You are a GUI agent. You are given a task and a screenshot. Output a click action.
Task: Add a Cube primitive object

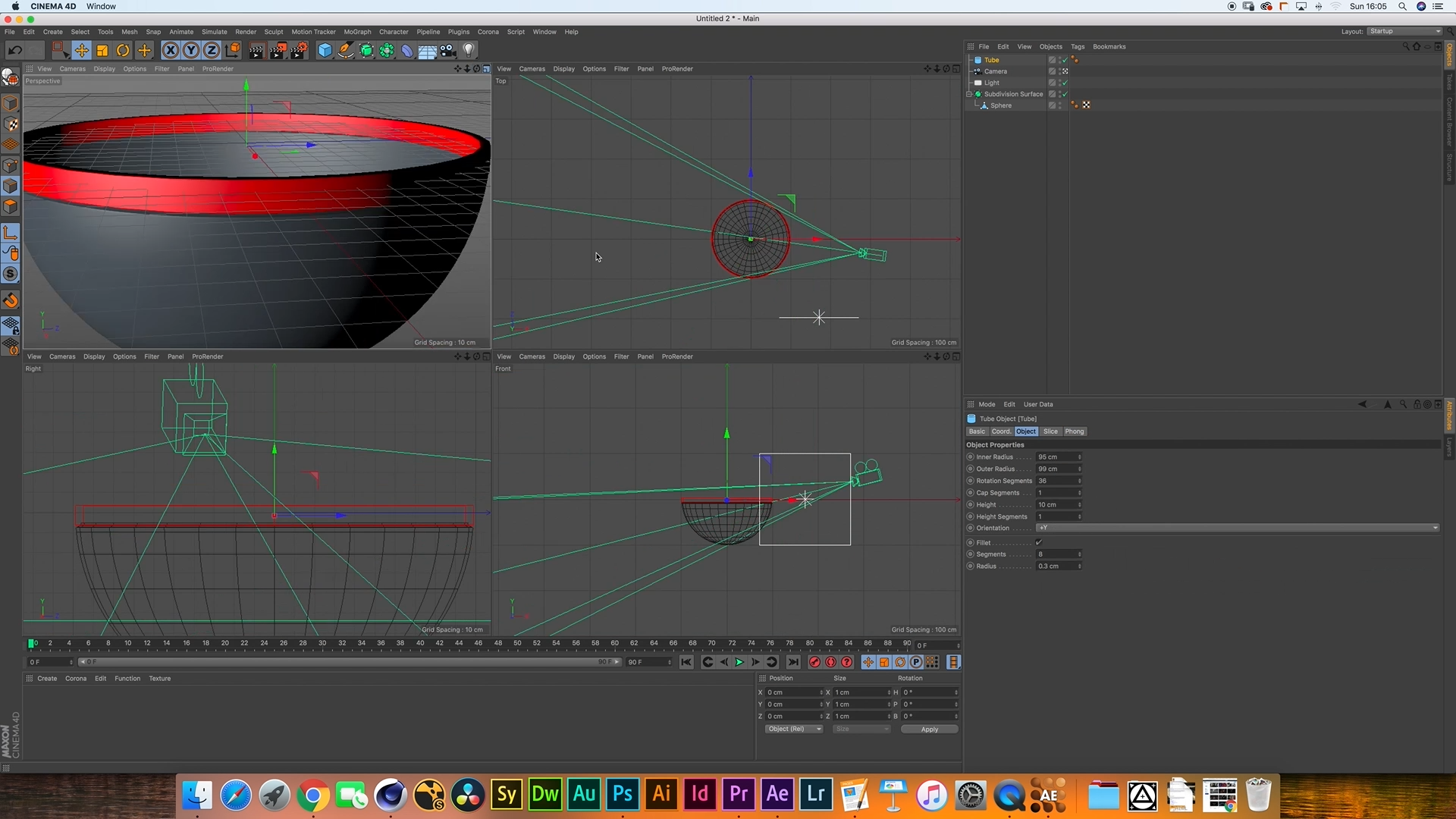point(325,50)
